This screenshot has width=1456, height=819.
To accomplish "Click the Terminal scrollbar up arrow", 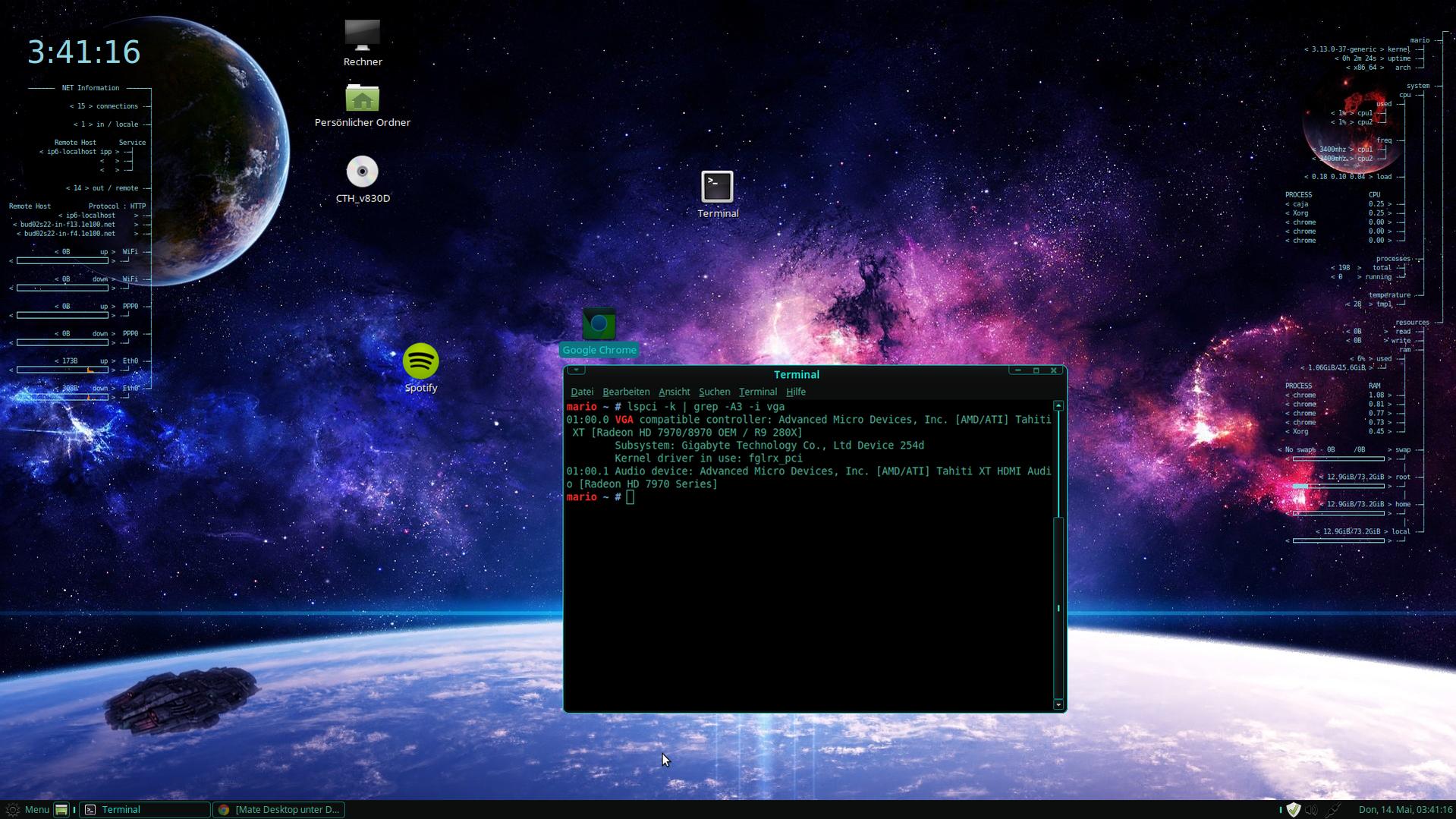I will 1058,406.
